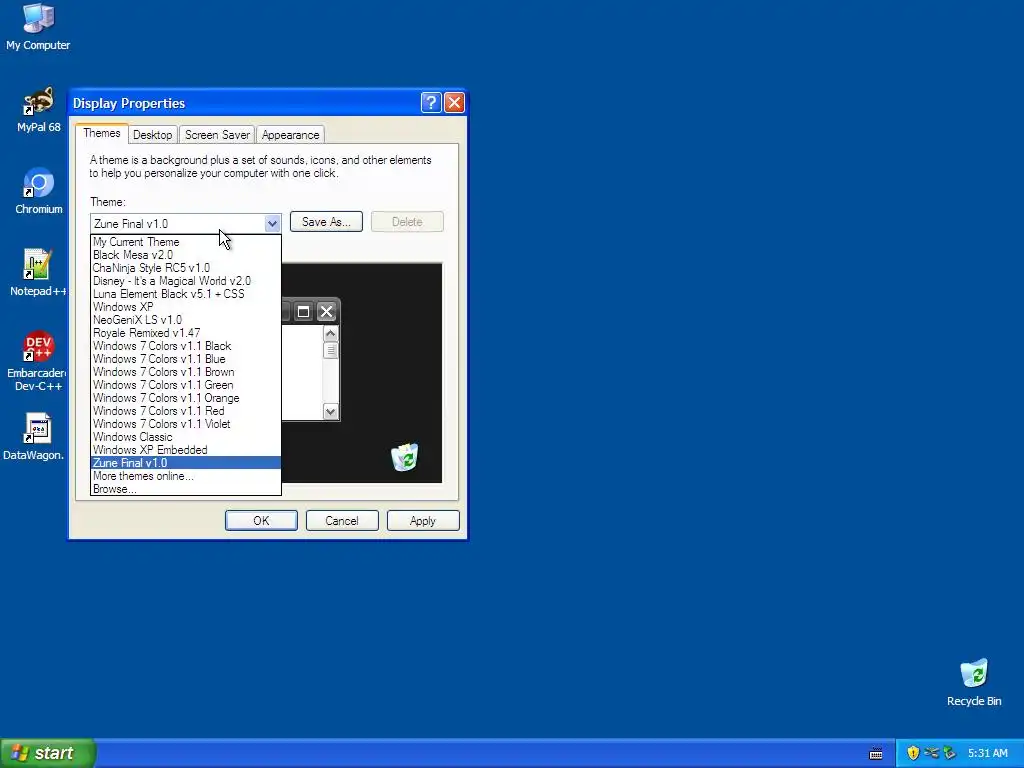Viewport: 1024px width, 768px height.
Task: Choose Windows 7 Colors v1.1 Green
Action: coord(185,385)
